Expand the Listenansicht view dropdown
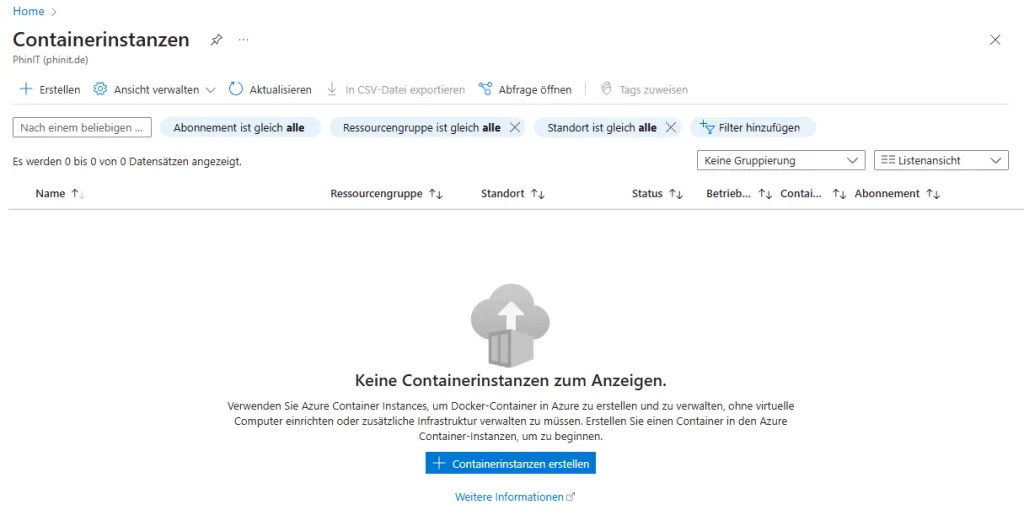 tap(940, 160)
